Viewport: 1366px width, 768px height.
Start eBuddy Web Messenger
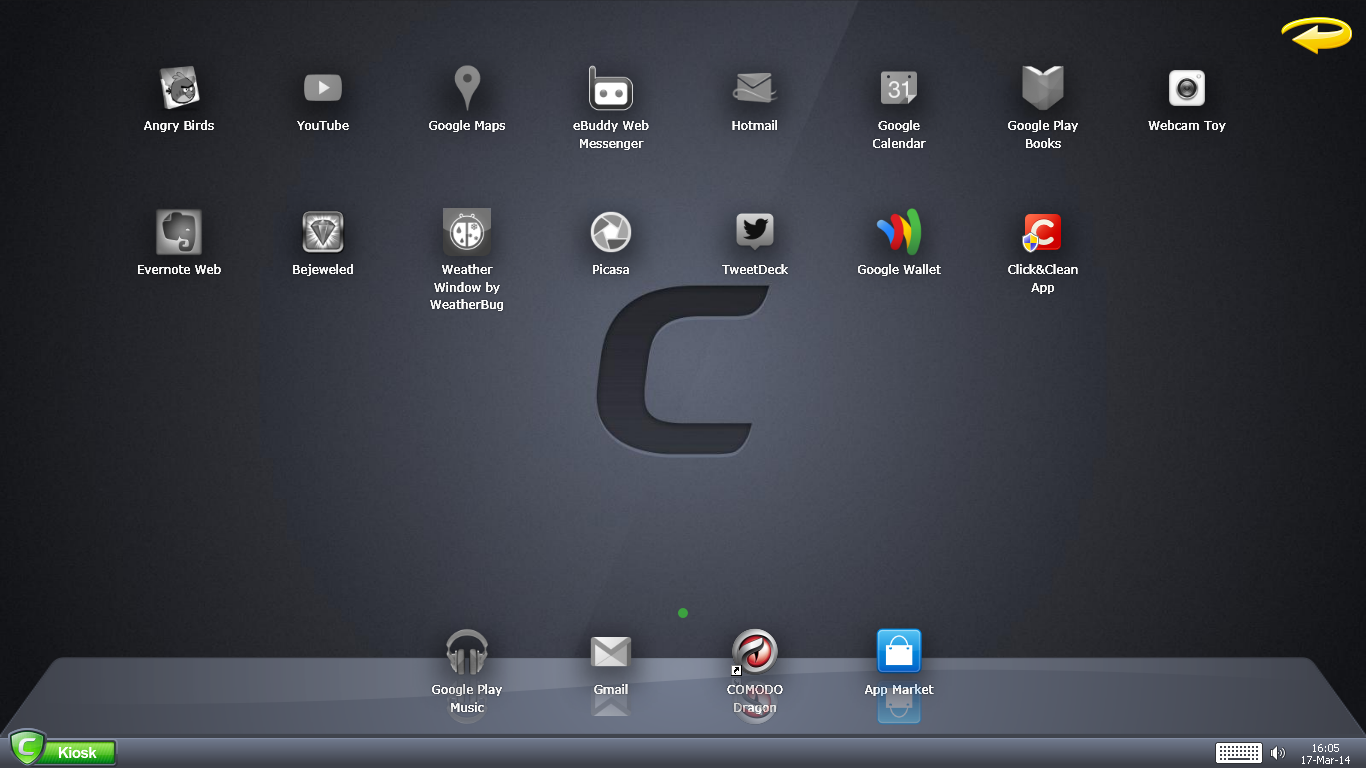click(611, 89)
